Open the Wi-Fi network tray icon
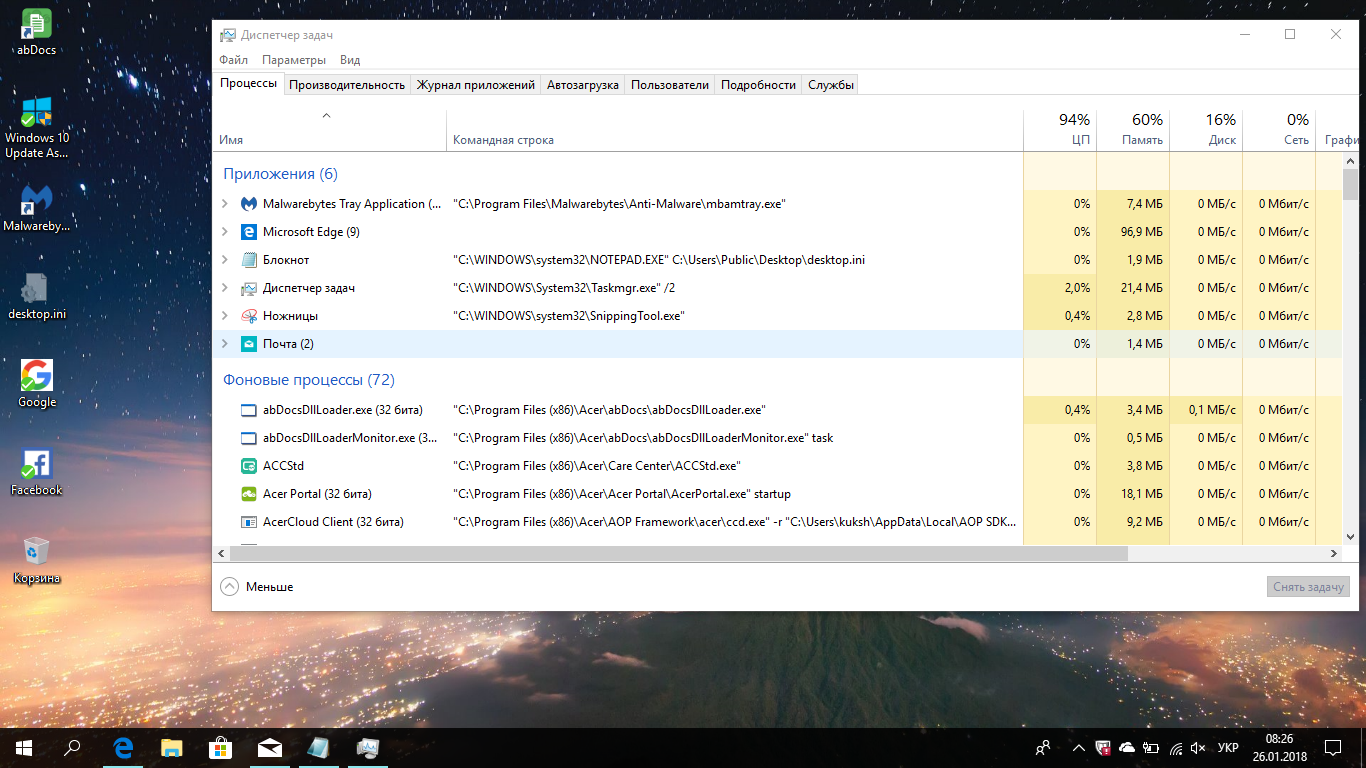Image resolution: width=1366 pixels, height=768 pixels. [x=1175, y=748]
